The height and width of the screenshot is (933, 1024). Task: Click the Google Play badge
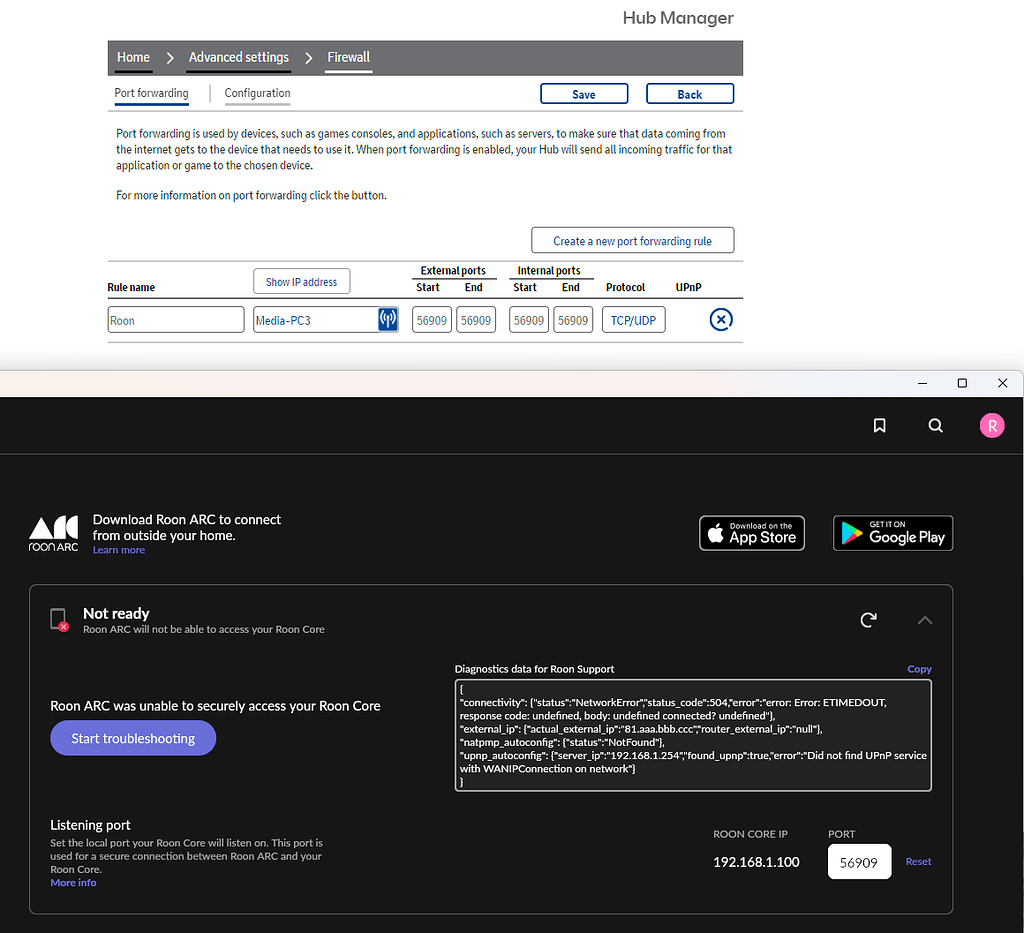pos(892,532)
